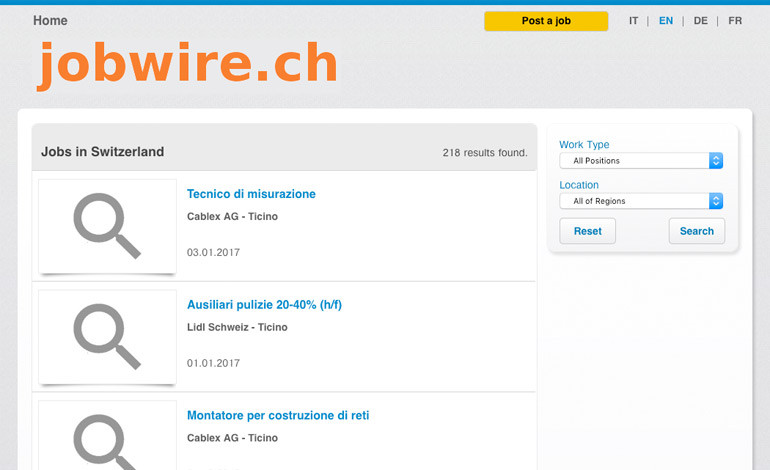Click the Location label
This screenshot has width=770, height=470.
[579, 185]
